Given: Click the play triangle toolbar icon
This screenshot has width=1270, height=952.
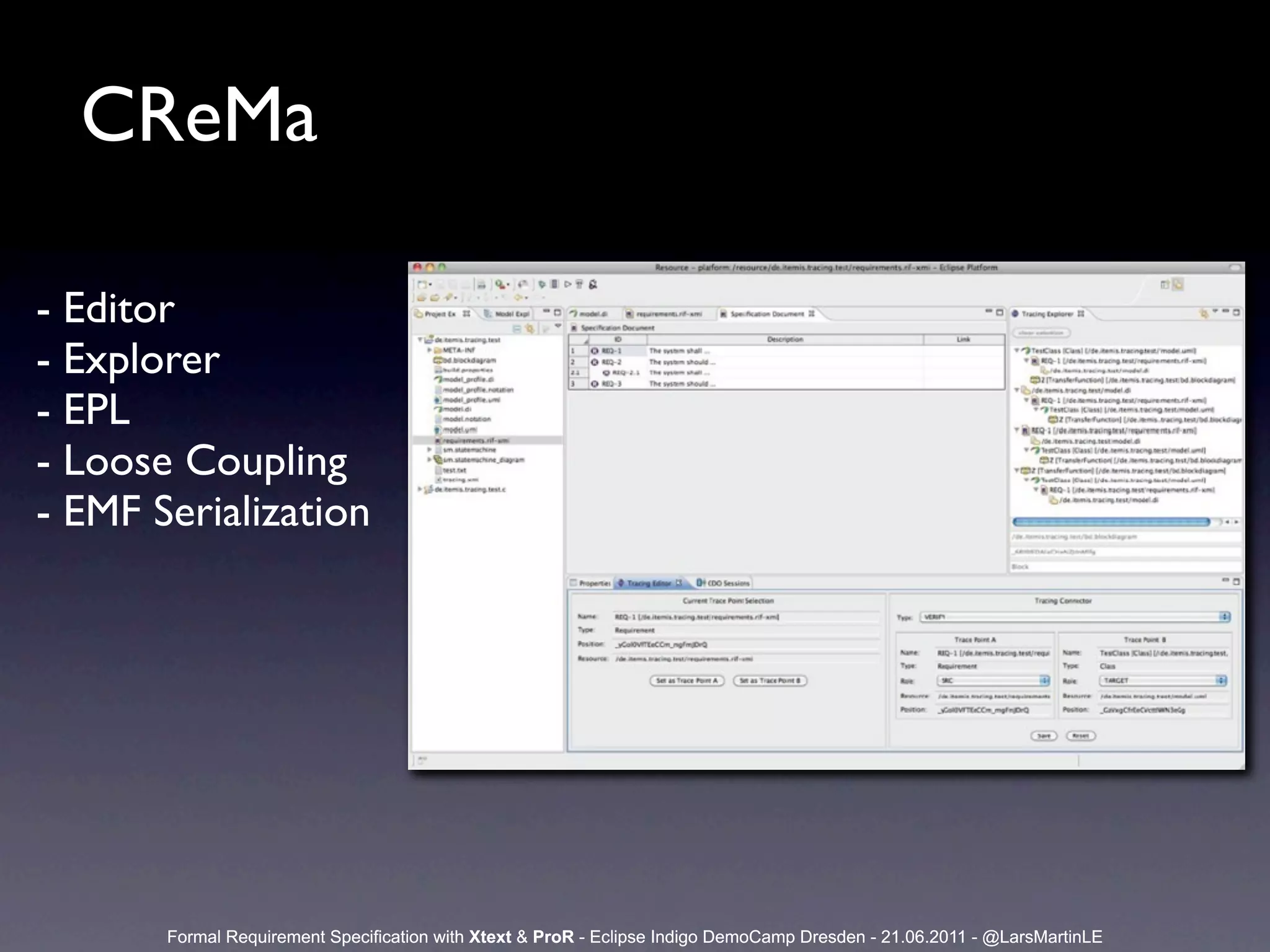Looking at the screenshot, I should coord(567,284).
